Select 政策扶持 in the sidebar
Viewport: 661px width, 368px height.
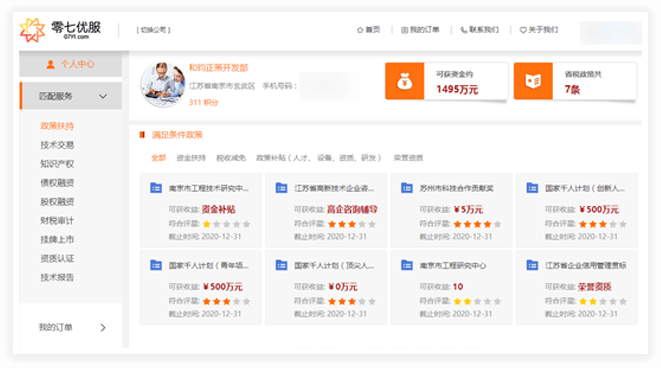tap(57, 126)
